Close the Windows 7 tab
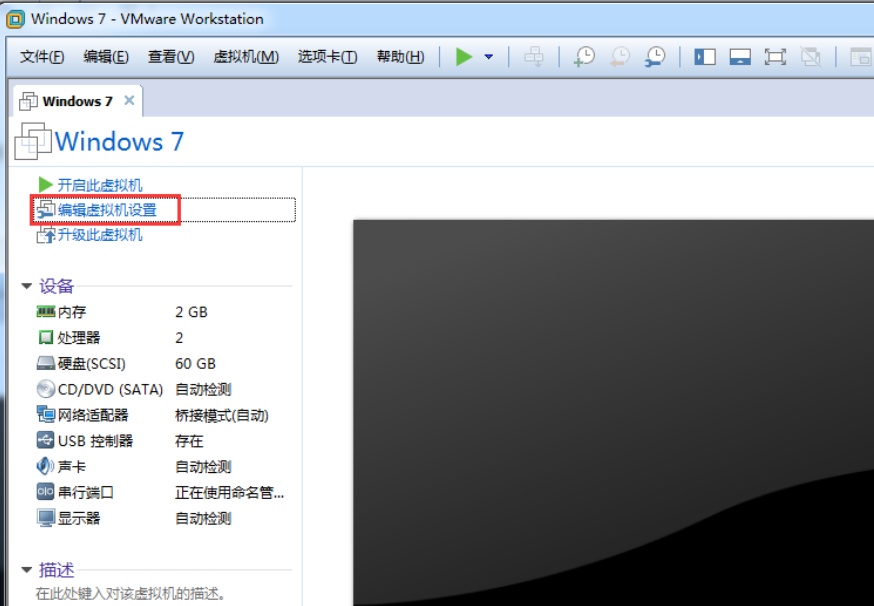Viewport: 874px width, 606px height. [x=129, y=100]
